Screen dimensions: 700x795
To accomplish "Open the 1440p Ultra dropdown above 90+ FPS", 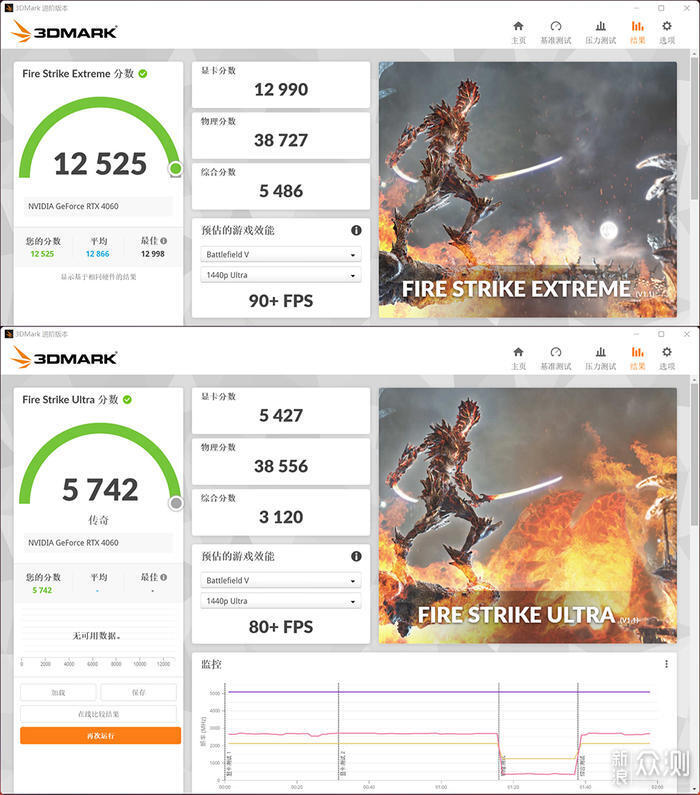I will (281, 275).
